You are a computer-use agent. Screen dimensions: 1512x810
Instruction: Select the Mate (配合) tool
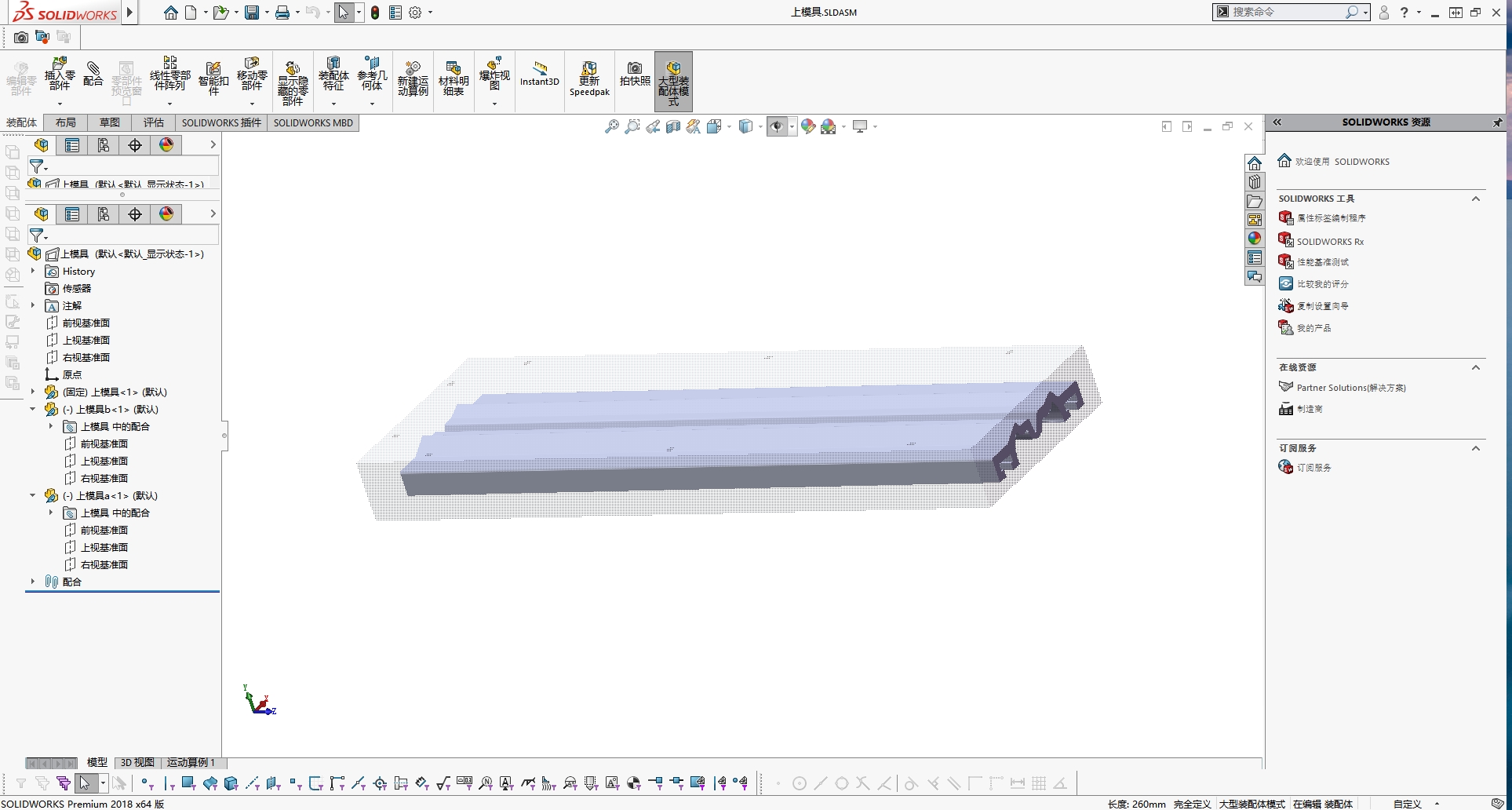pos(93,75)
